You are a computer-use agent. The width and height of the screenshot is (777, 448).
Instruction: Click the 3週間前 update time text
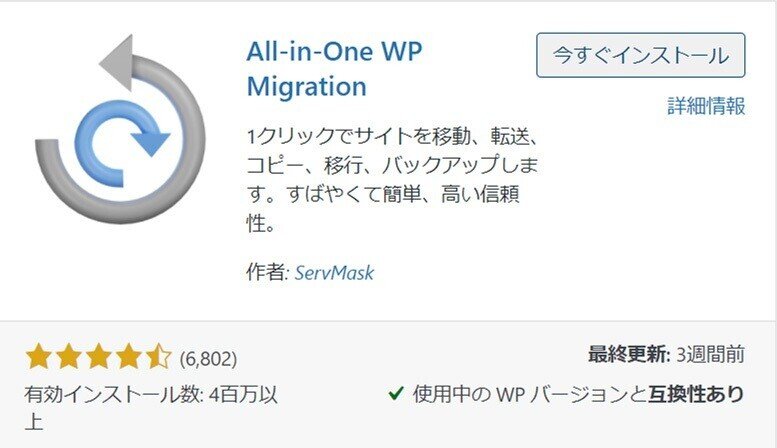(x=709, y=355)
